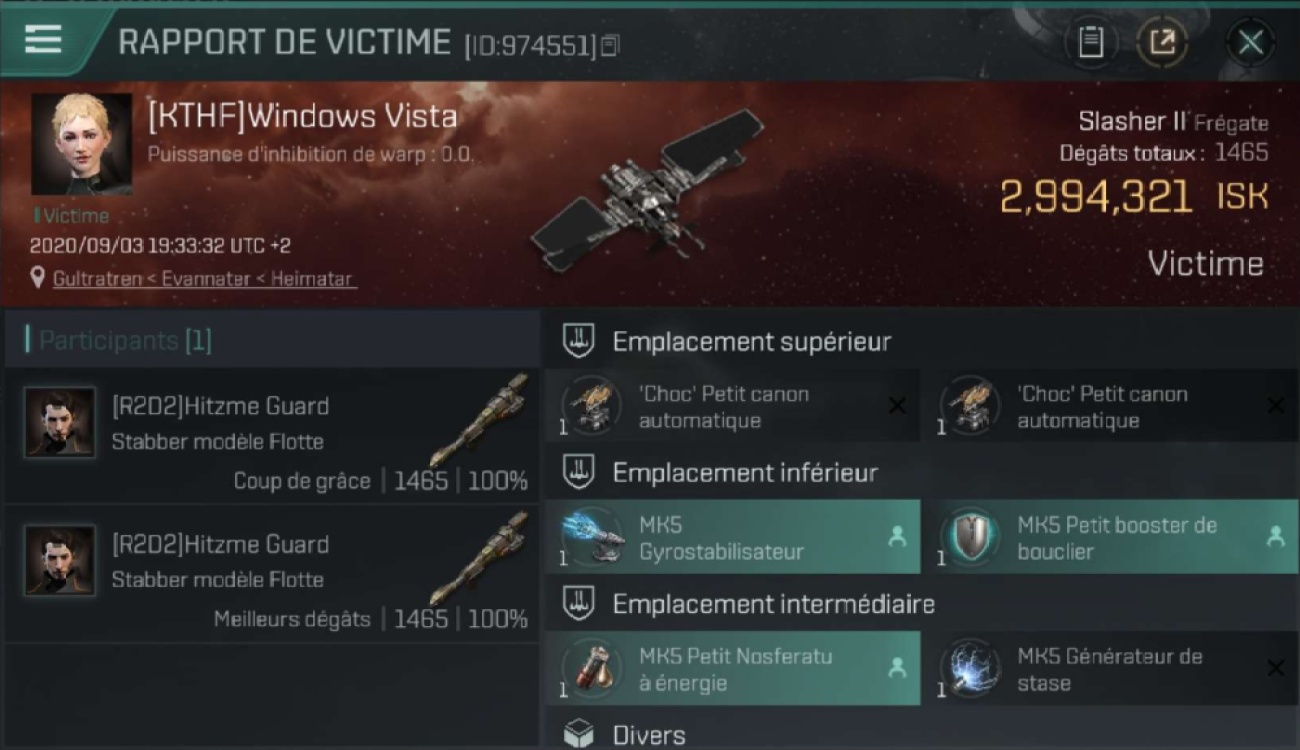Select the MK5 Générateur de stase module

click(1111, 669)
